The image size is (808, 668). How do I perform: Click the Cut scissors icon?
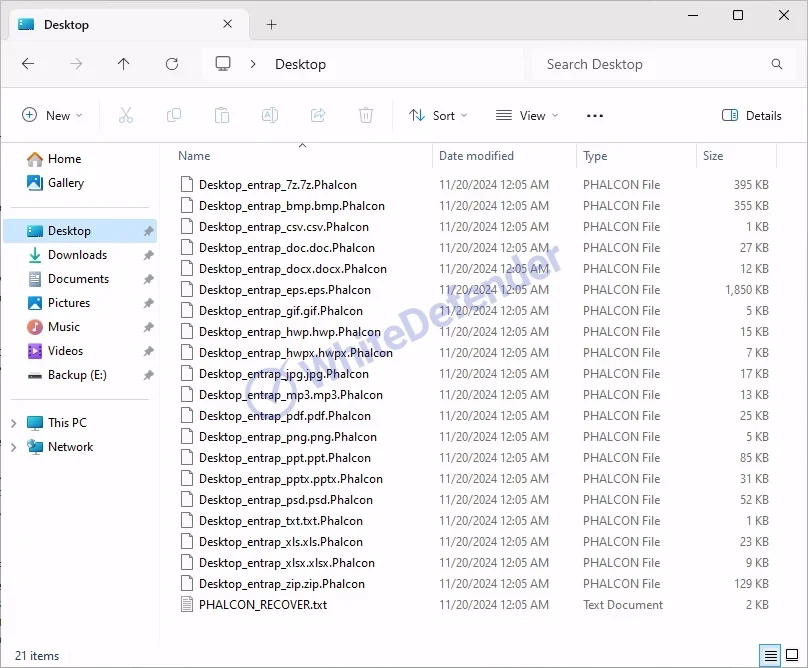(126, 115)
